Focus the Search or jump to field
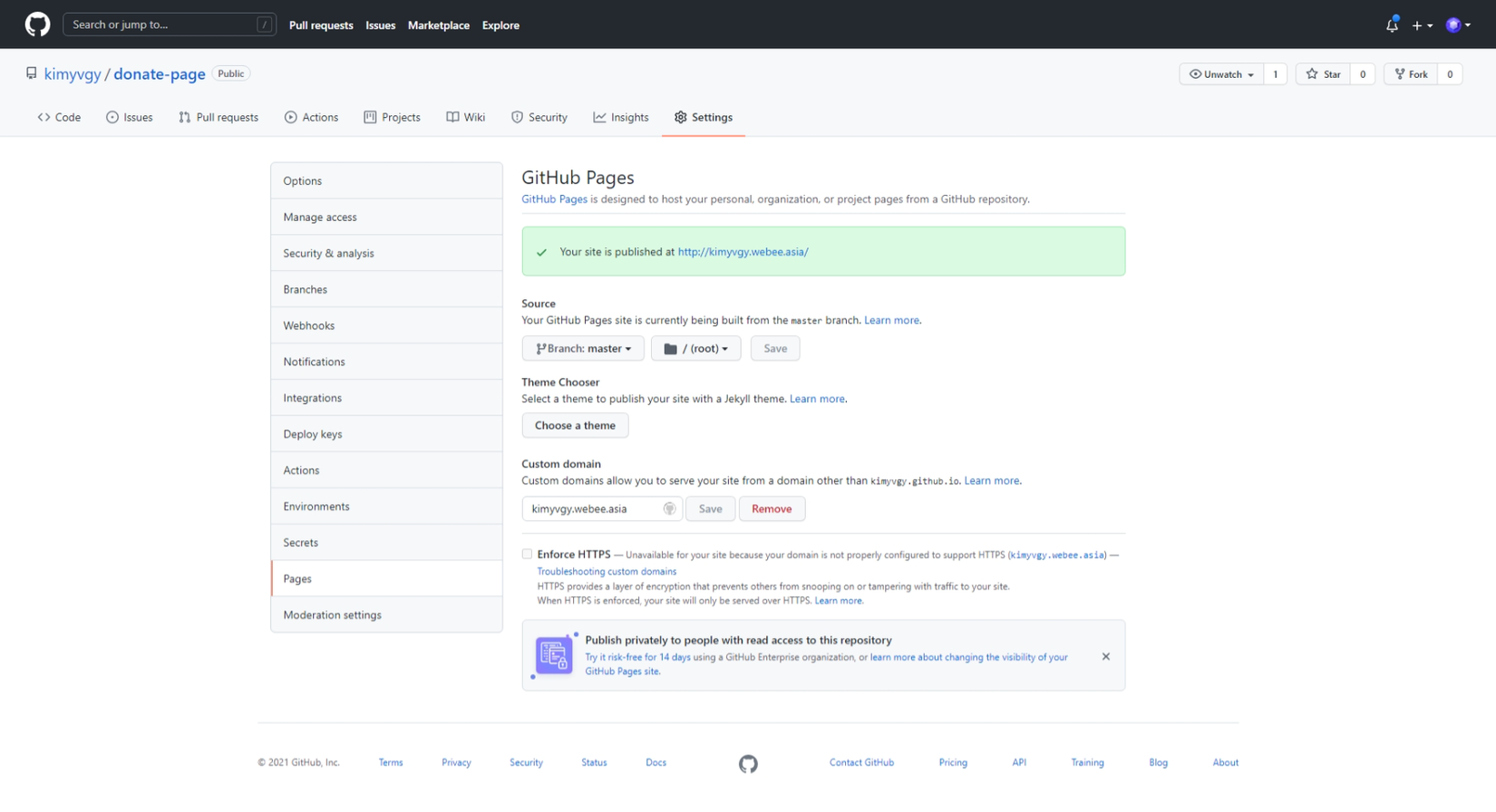This screenshot has width=1496, height=812. click(x=170, y=24)
